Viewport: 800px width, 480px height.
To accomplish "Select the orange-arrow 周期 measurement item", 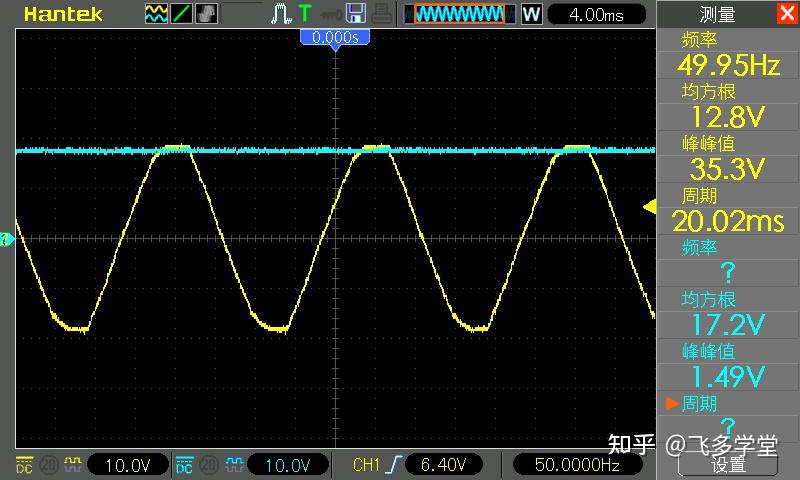I will click(x=692, y=404).
